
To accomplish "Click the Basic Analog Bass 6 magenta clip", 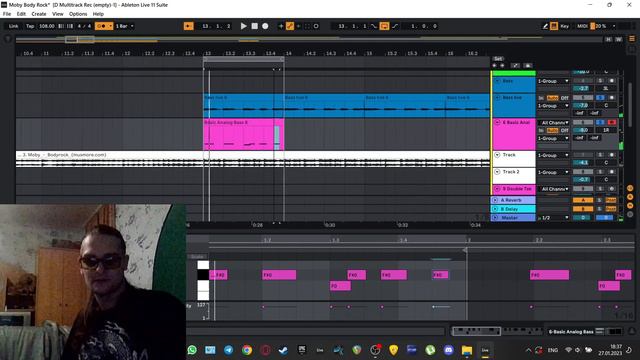I will coord(244,134).
